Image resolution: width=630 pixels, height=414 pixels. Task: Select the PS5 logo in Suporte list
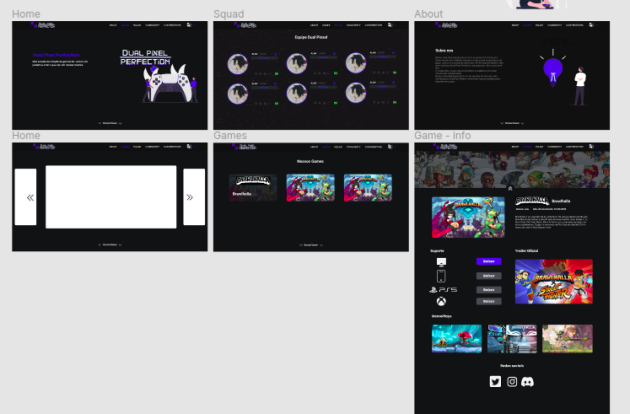[x=443, y=289]
